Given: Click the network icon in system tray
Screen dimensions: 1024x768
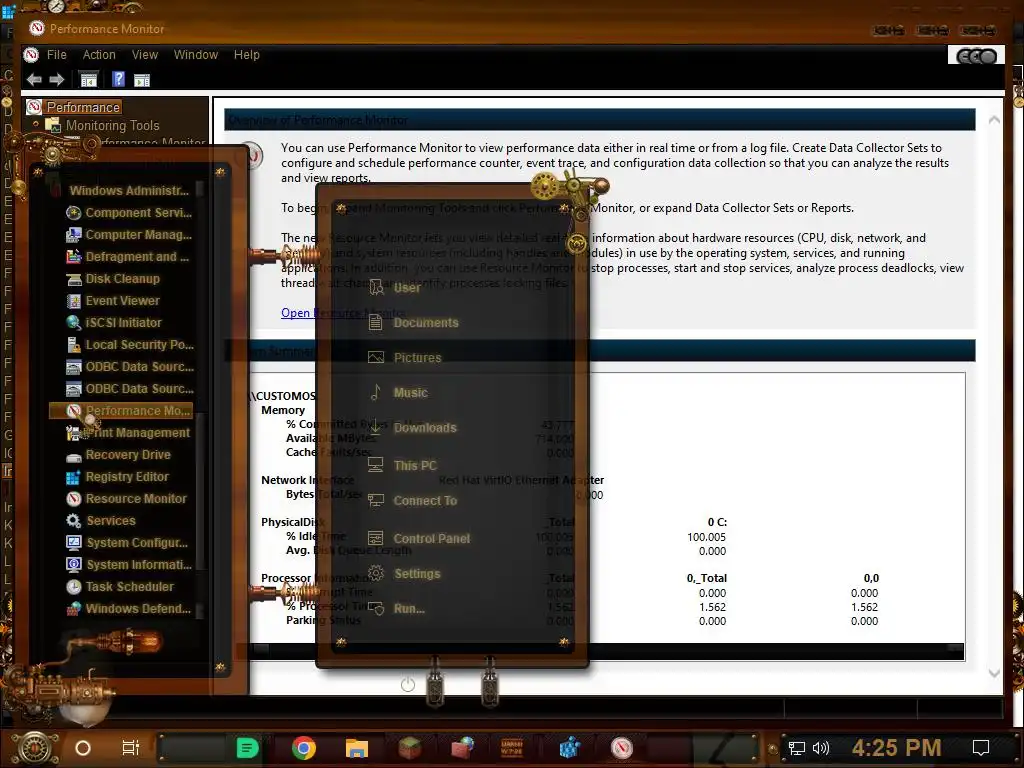Looking at the screenshot, I should pyautogui.click(x=797, y=748).
